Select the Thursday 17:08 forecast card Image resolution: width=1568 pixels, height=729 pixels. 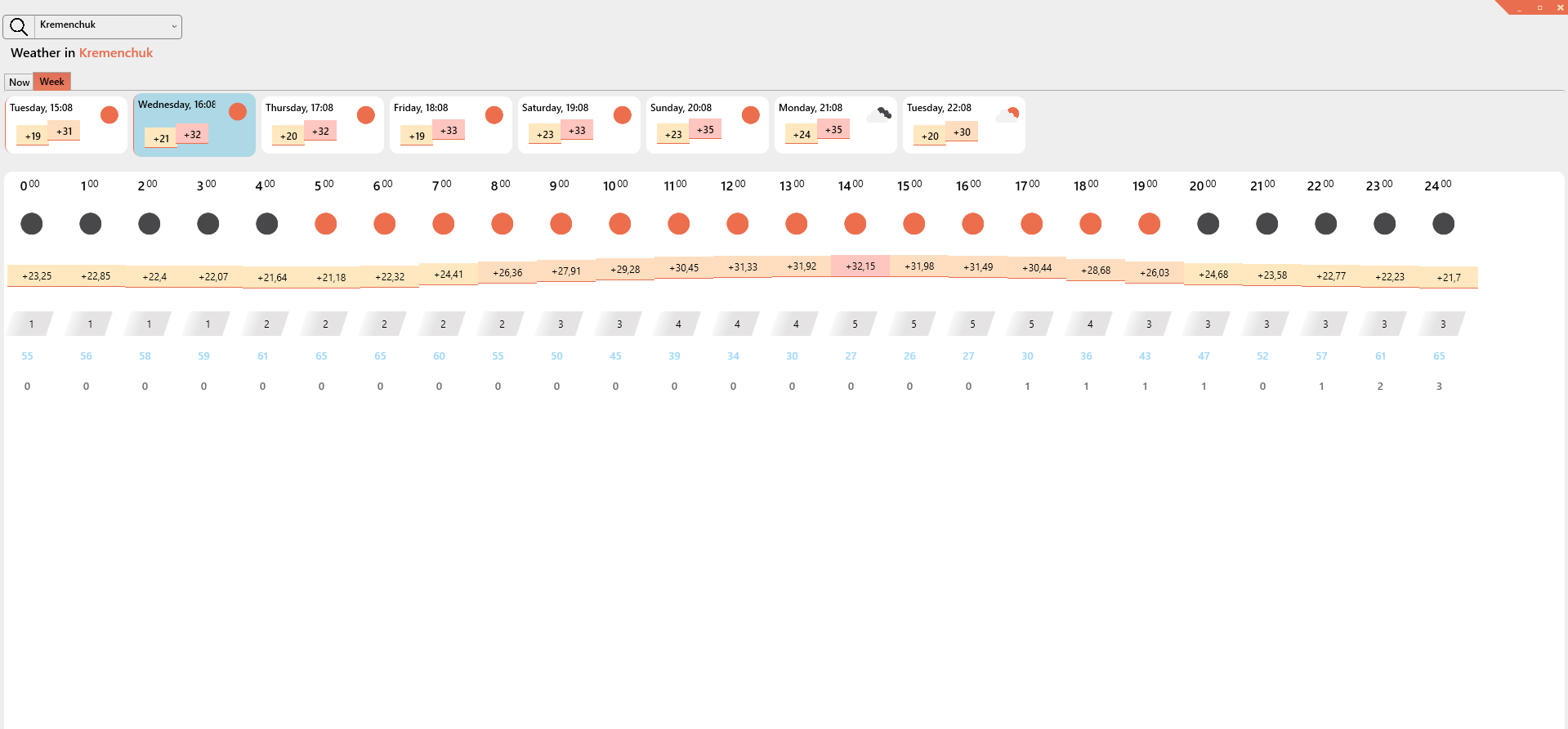323,125
